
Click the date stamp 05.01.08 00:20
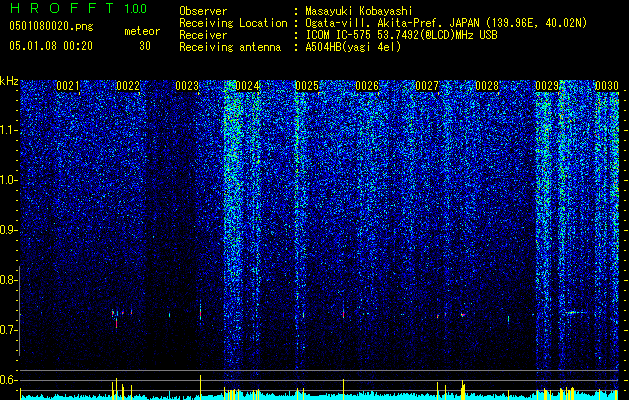[x=51, y=46]
